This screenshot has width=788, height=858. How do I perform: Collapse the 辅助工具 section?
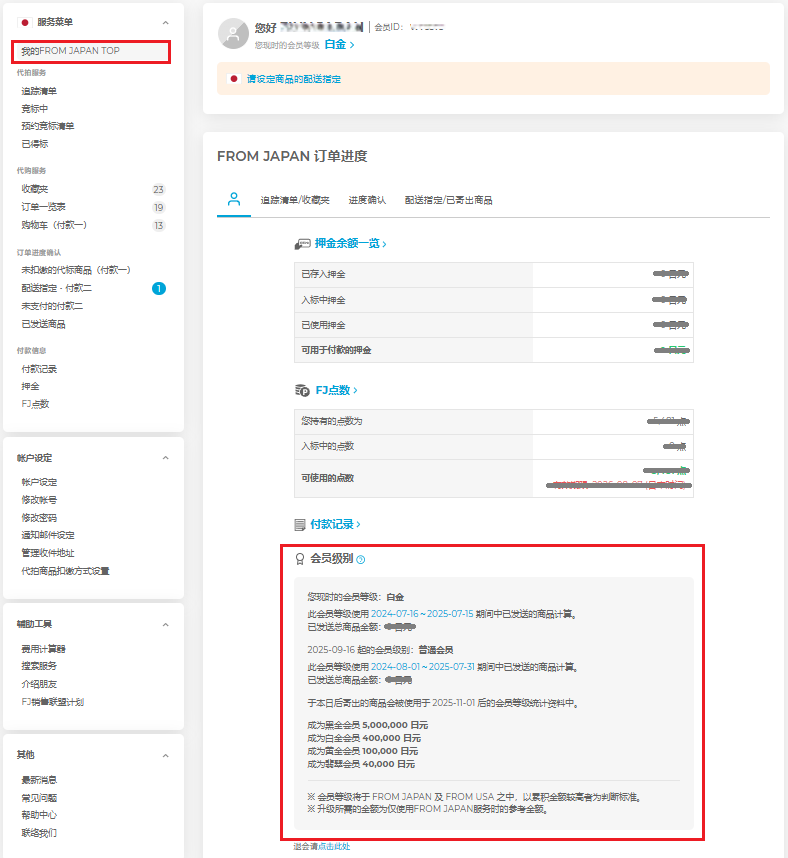point(165,624)
